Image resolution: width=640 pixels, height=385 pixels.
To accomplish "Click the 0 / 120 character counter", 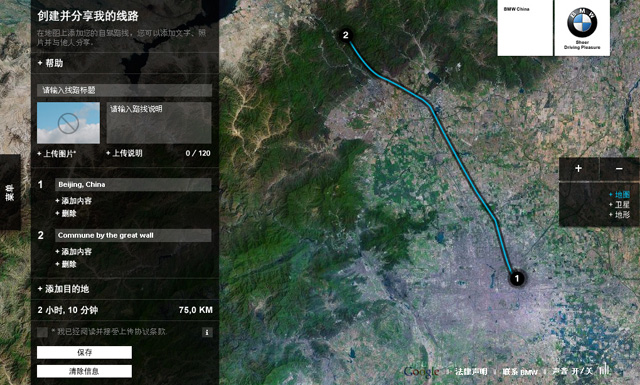I will pyautogui.click(x=198, y=153).
